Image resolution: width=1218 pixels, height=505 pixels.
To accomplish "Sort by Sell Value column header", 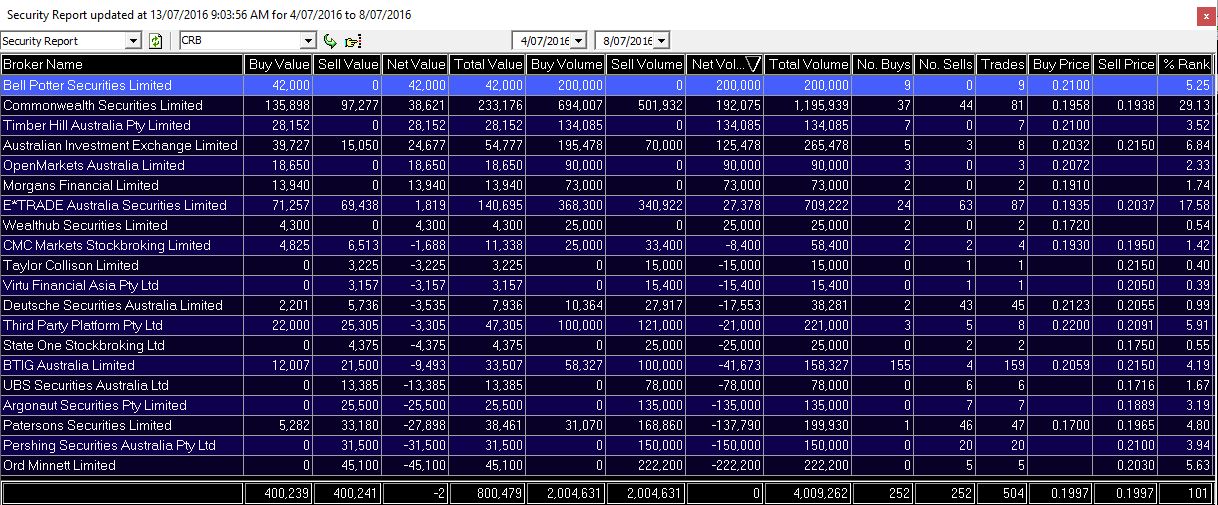I will click(x=347, y=65).
